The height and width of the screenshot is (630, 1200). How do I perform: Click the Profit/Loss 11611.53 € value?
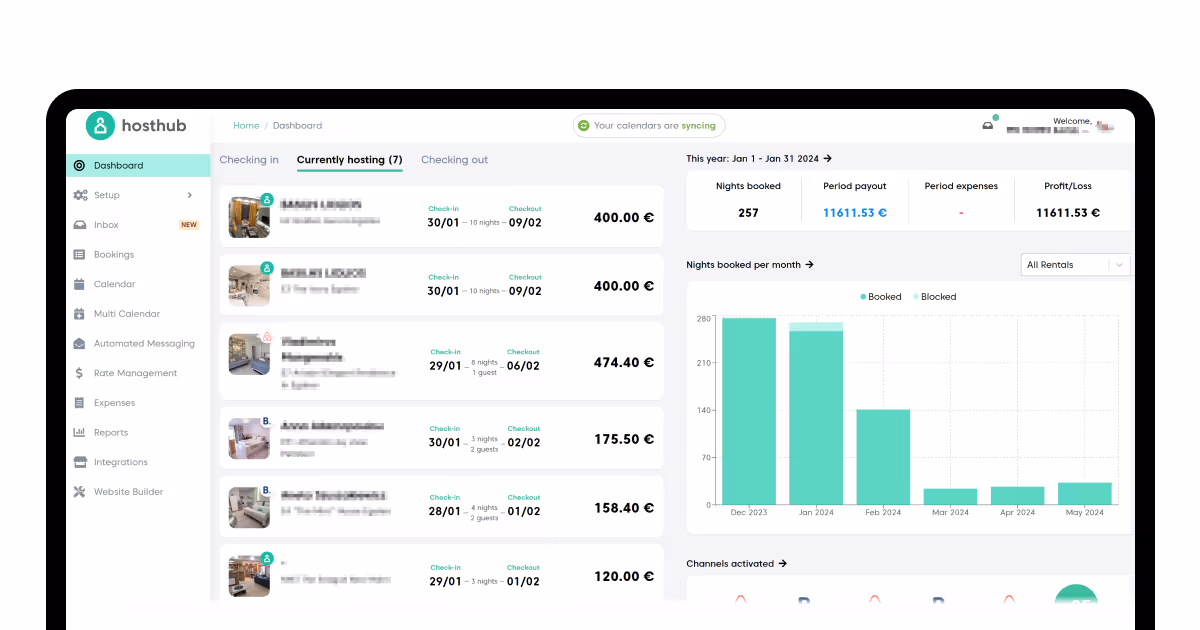(x=1068, y=213)
